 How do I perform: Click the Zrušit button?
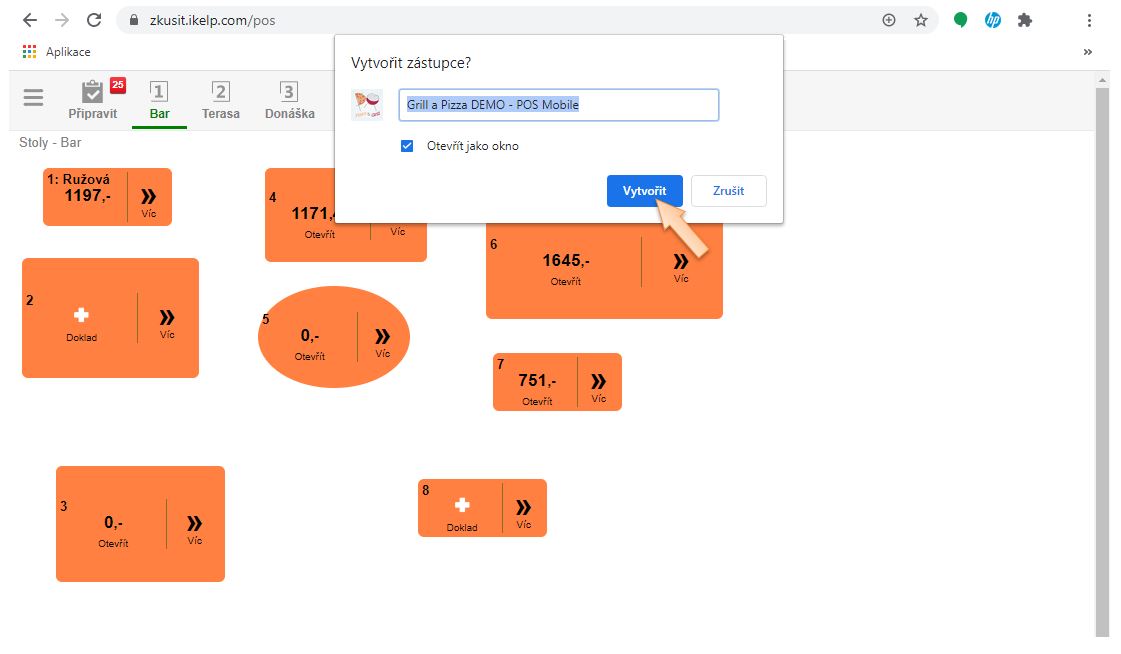pyautogui.click(x=728, y=191)
